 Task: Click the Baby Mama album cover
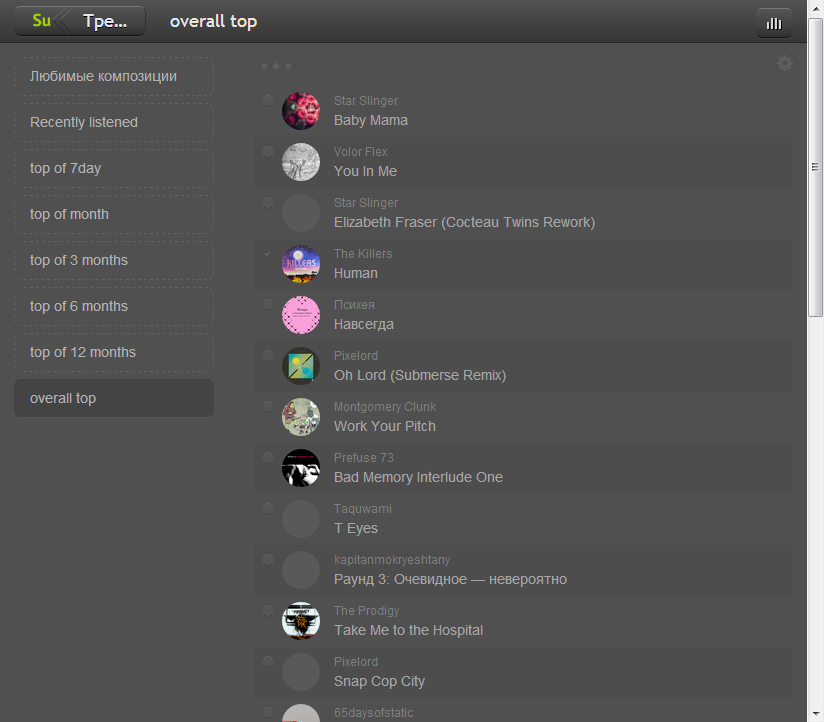(301, 111)
